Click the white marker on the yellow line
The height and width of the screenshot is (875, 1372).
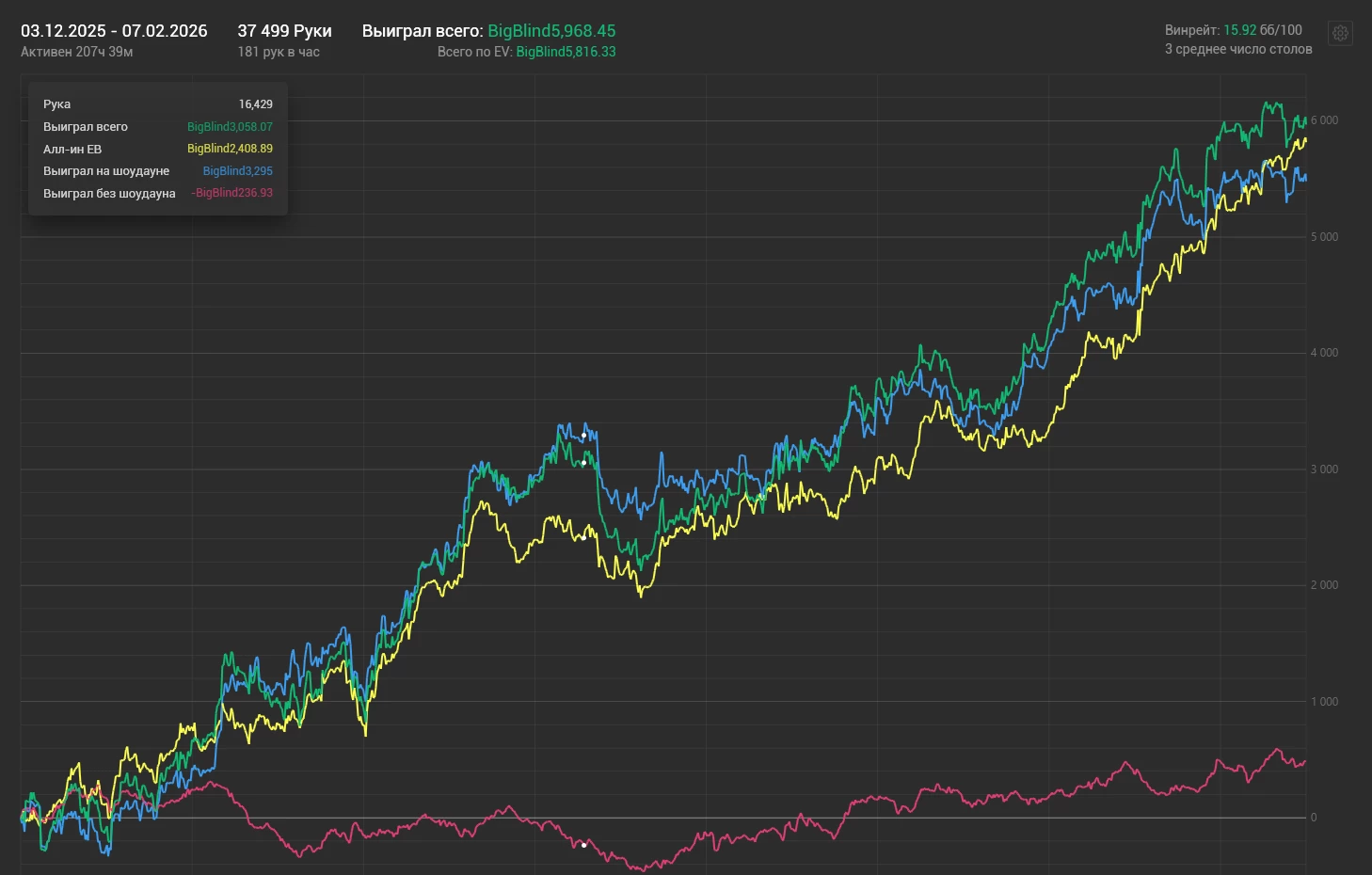pyautogui.click(x=583, y=537)
